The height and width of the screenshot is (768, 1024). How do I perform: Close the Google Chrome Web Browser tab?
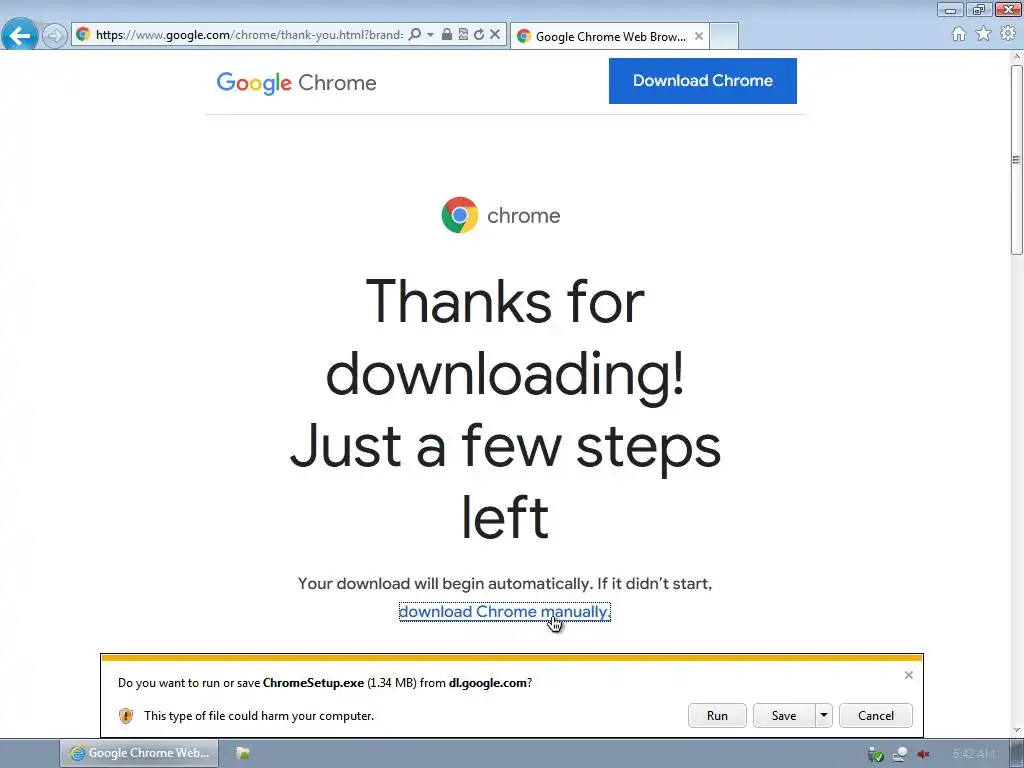point(699,36)
